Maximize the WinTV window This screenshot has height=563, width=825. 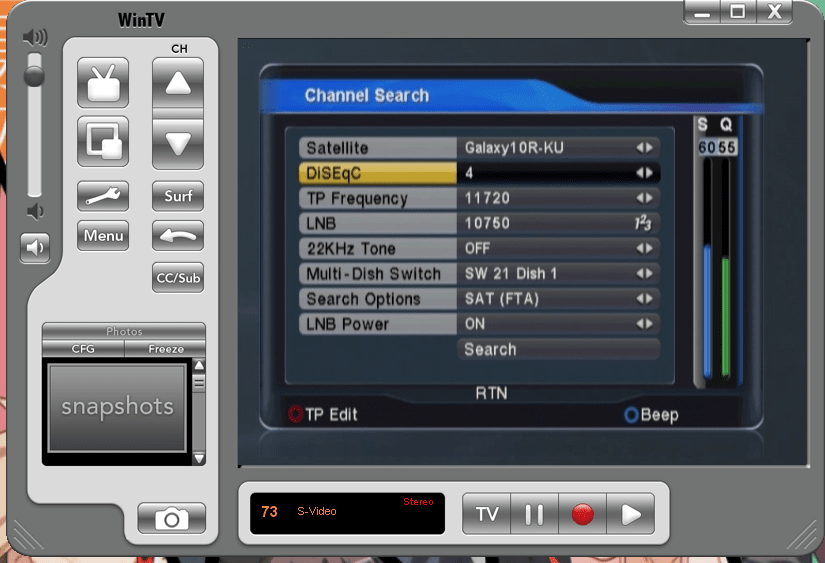[x=738, y=12]
